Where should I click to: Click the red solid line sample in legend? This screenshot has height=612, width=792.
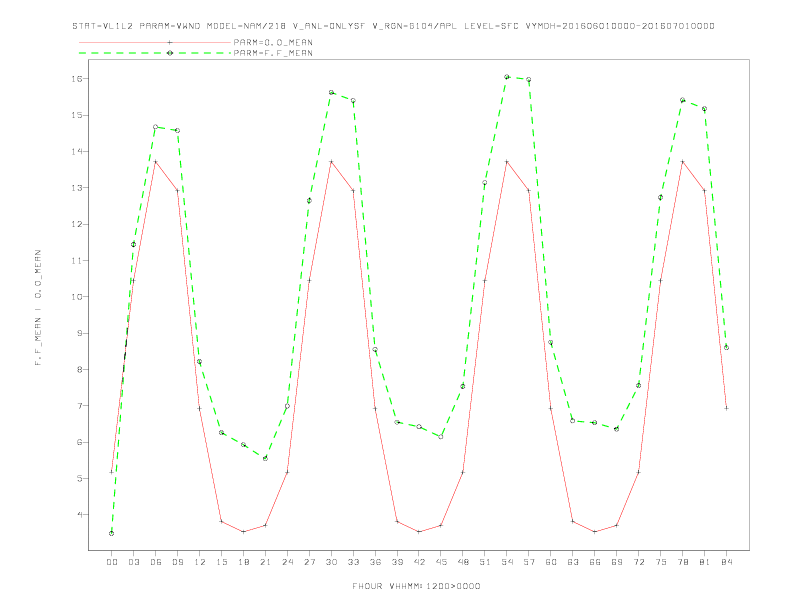click(x=155, y=42)
